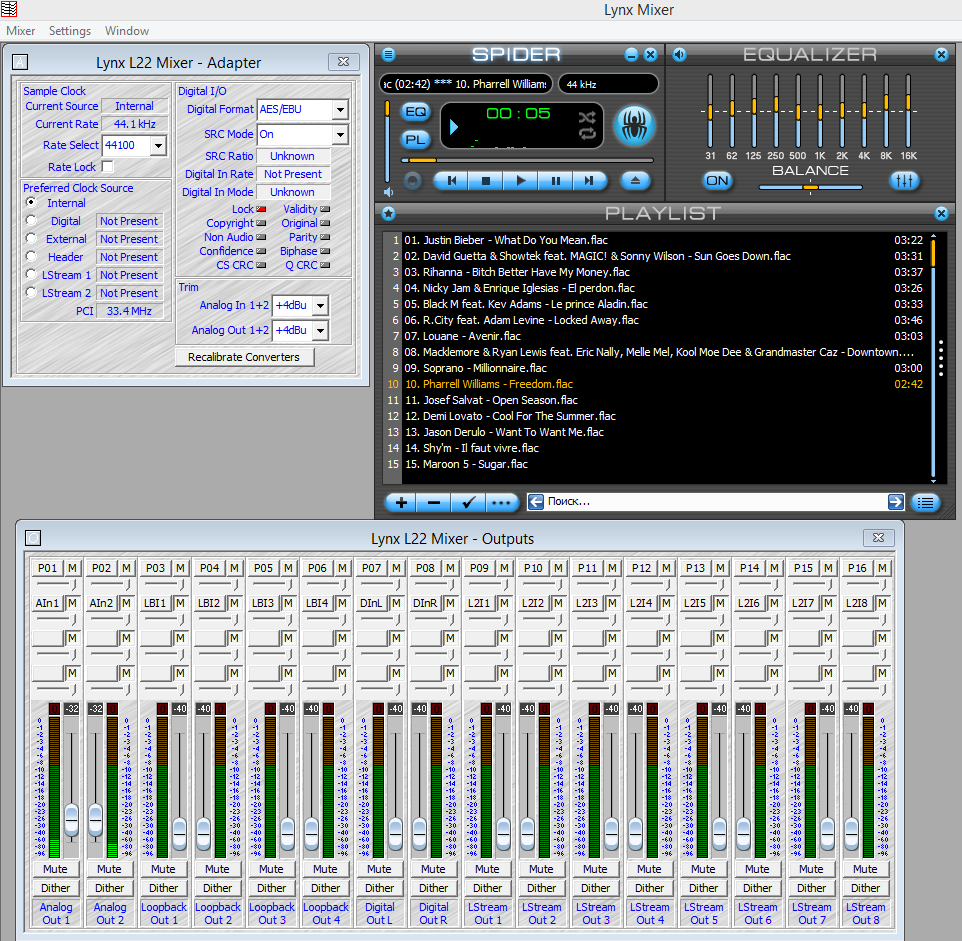The width and height of the screenshot is (962, 941).
Task: Click the Поиск search field
Action: click(x=715, y=502)
